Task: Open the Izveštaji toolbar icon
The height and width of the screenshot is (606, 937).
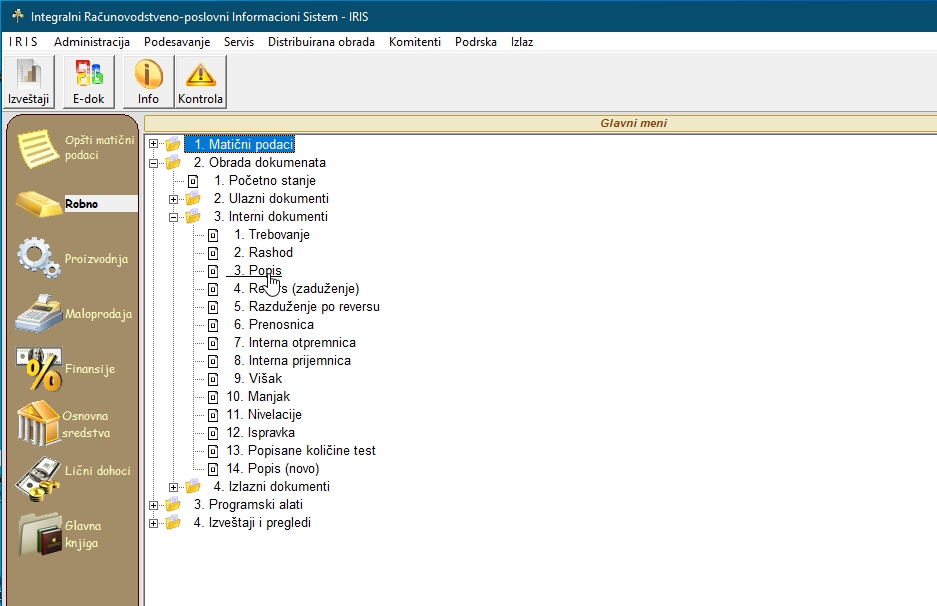Action: pyautogui.click(x=28, y=81)
